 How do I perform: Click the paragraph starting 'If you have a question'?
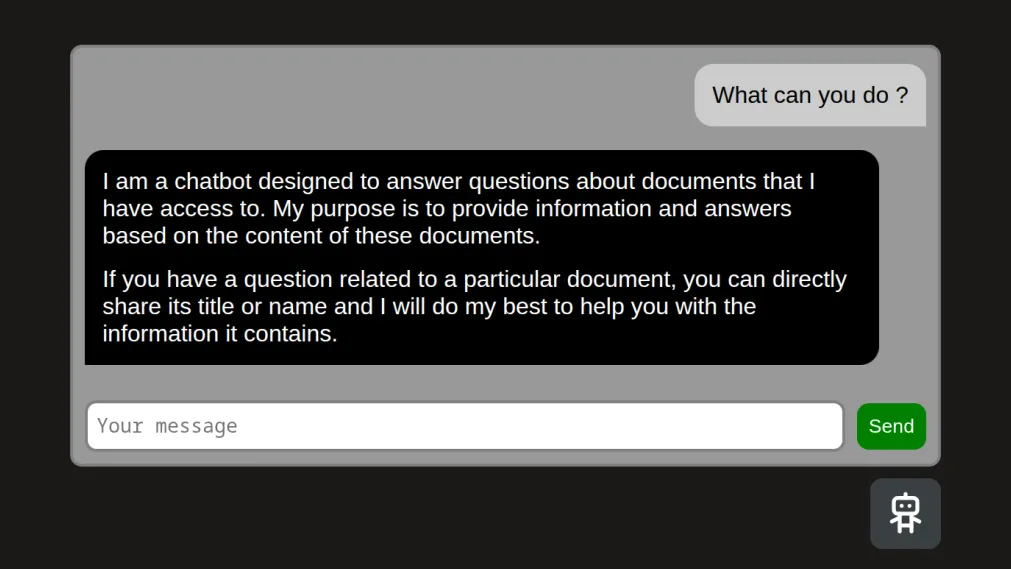click(474, 306)
